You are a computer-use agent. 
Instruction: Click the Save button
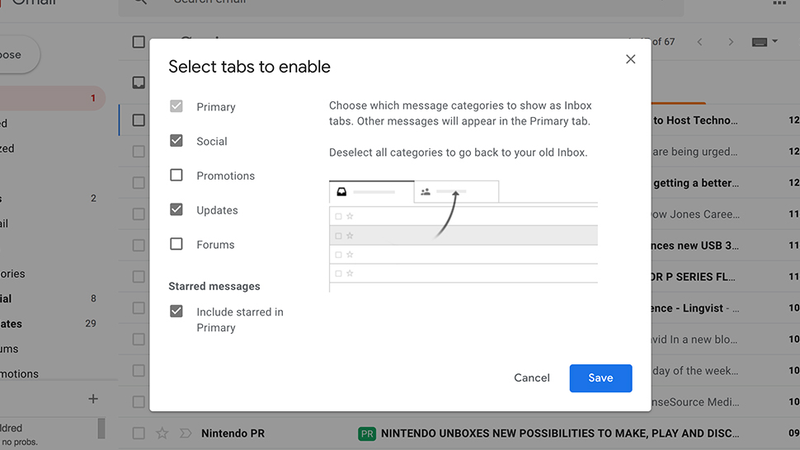(x=601, y=378)
